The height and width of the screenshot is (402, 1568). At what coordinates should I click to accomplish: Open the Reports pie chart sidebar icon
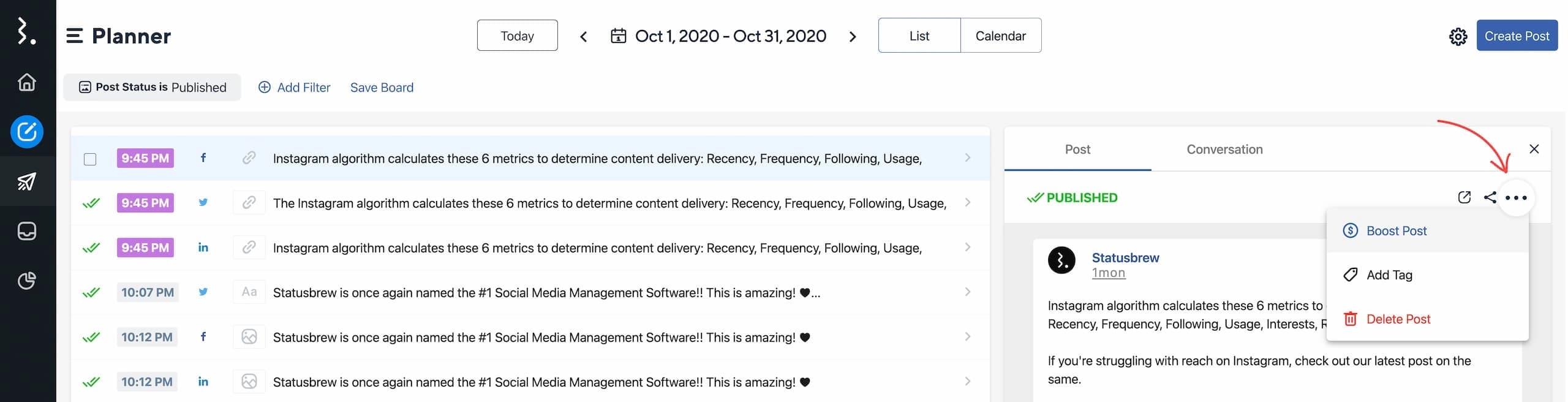click(x=26, y=281)
